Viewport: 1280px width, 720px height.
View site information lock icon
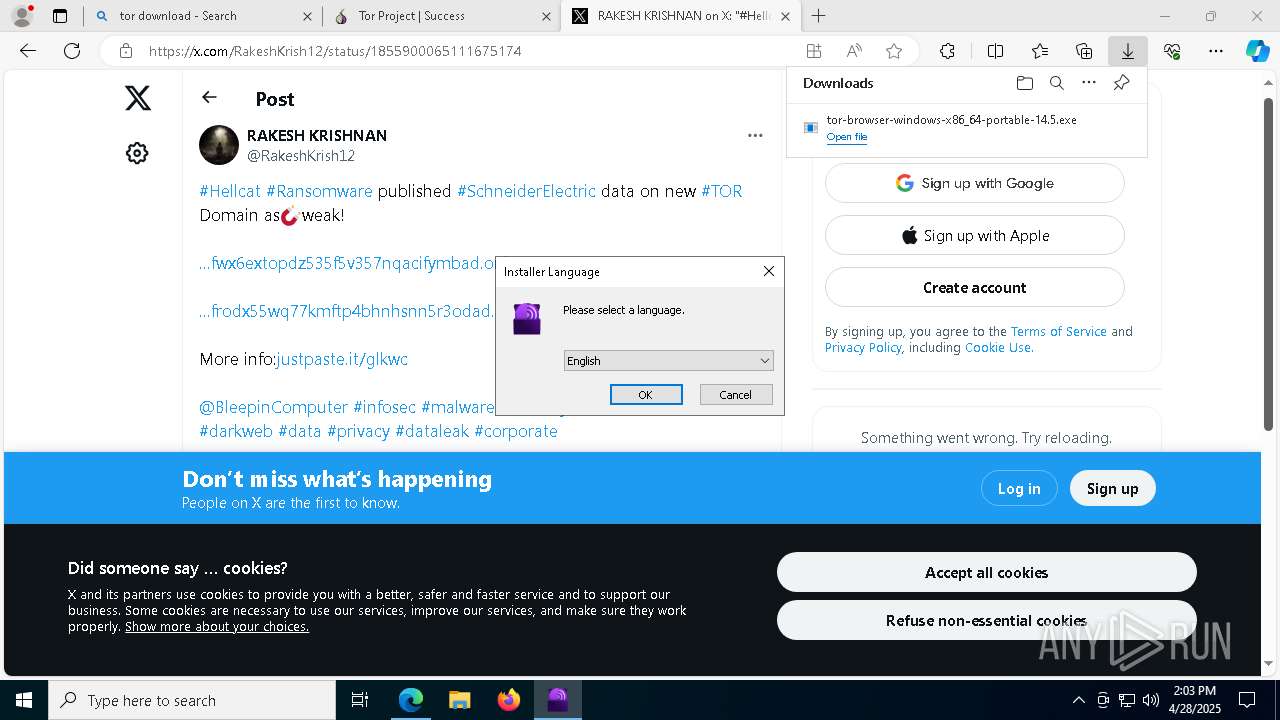point(125,51)
